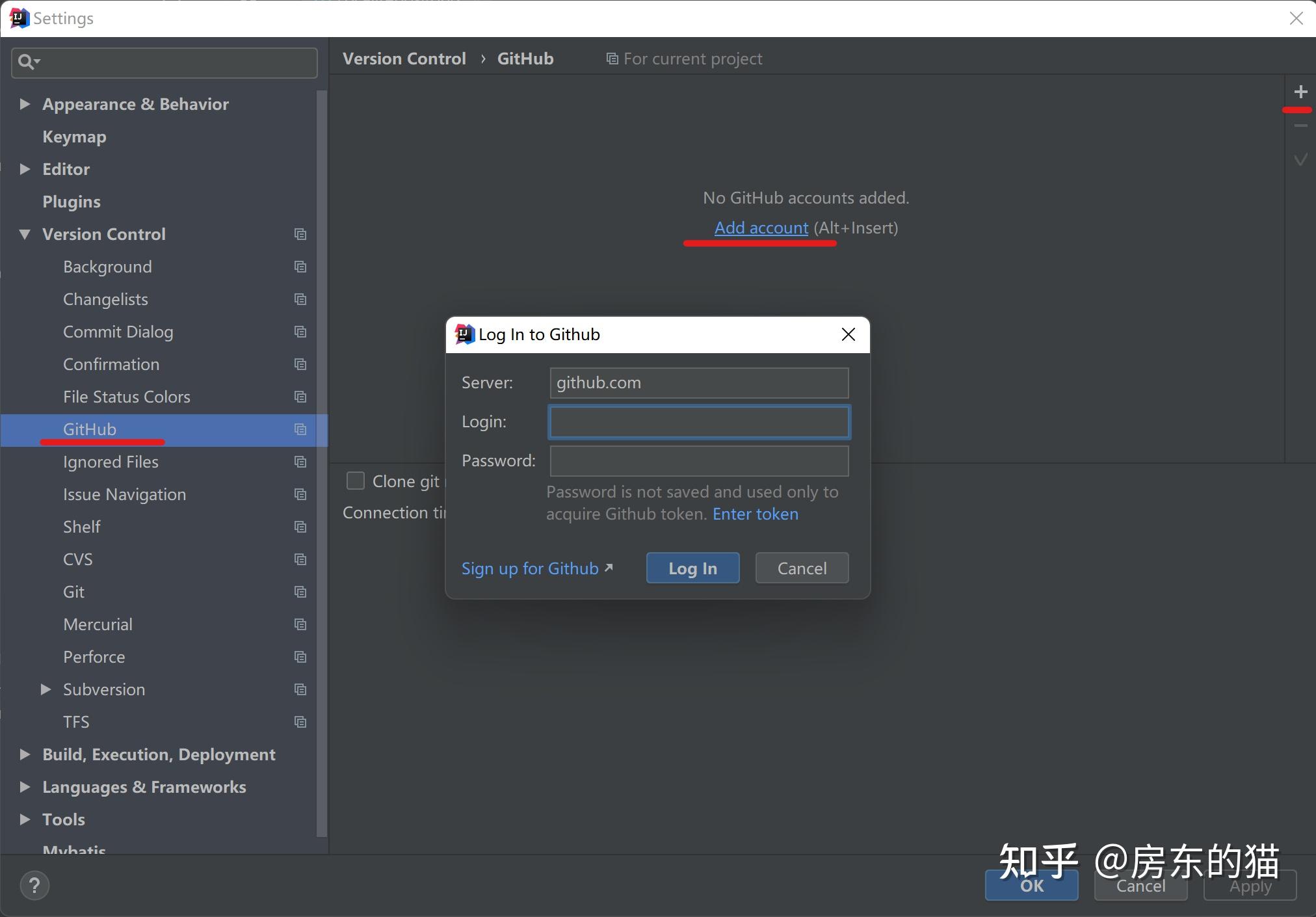Screen dimensions: 1316x917
Task: Open help via the question mark icon
Action: pyautogui.click(x=34, y=885)
